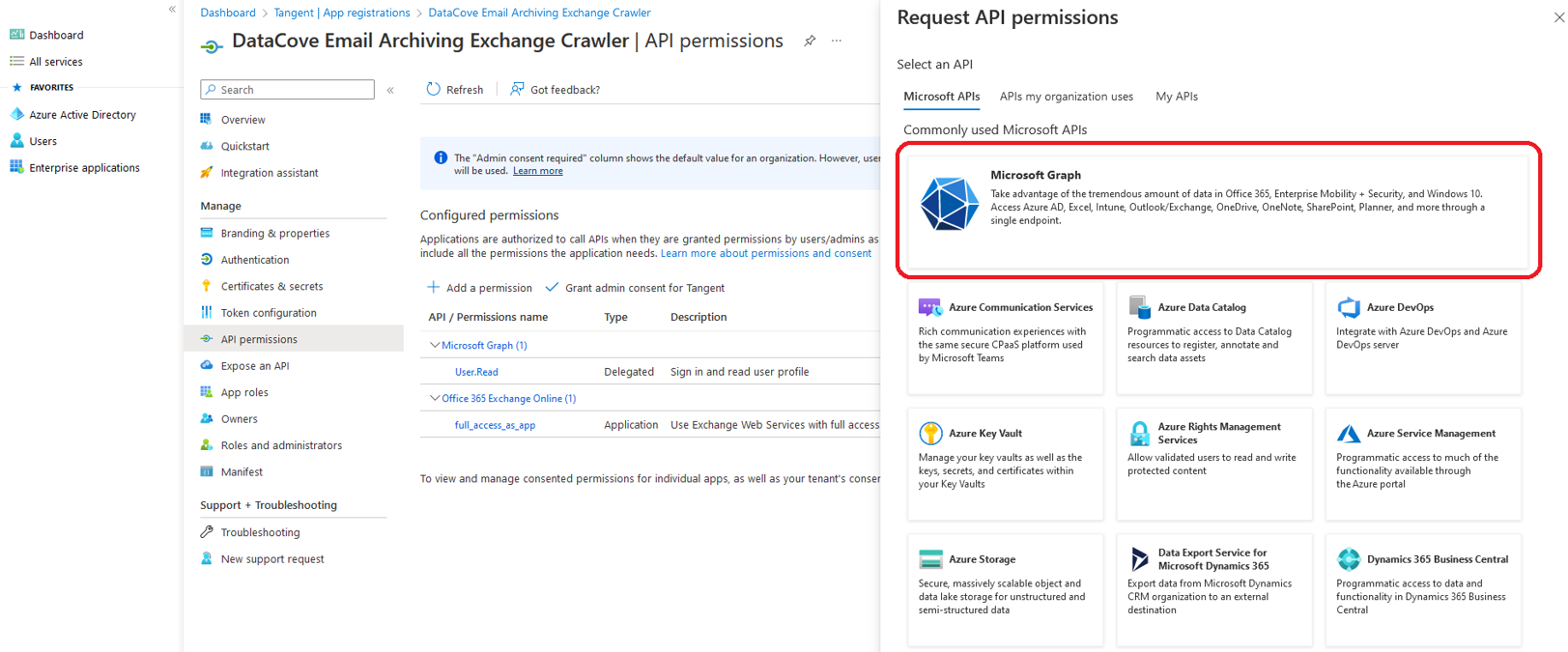The height and width of the screenshot is (652, 1568).
Task: Click the All services list icon
Action: coord(16,62)
